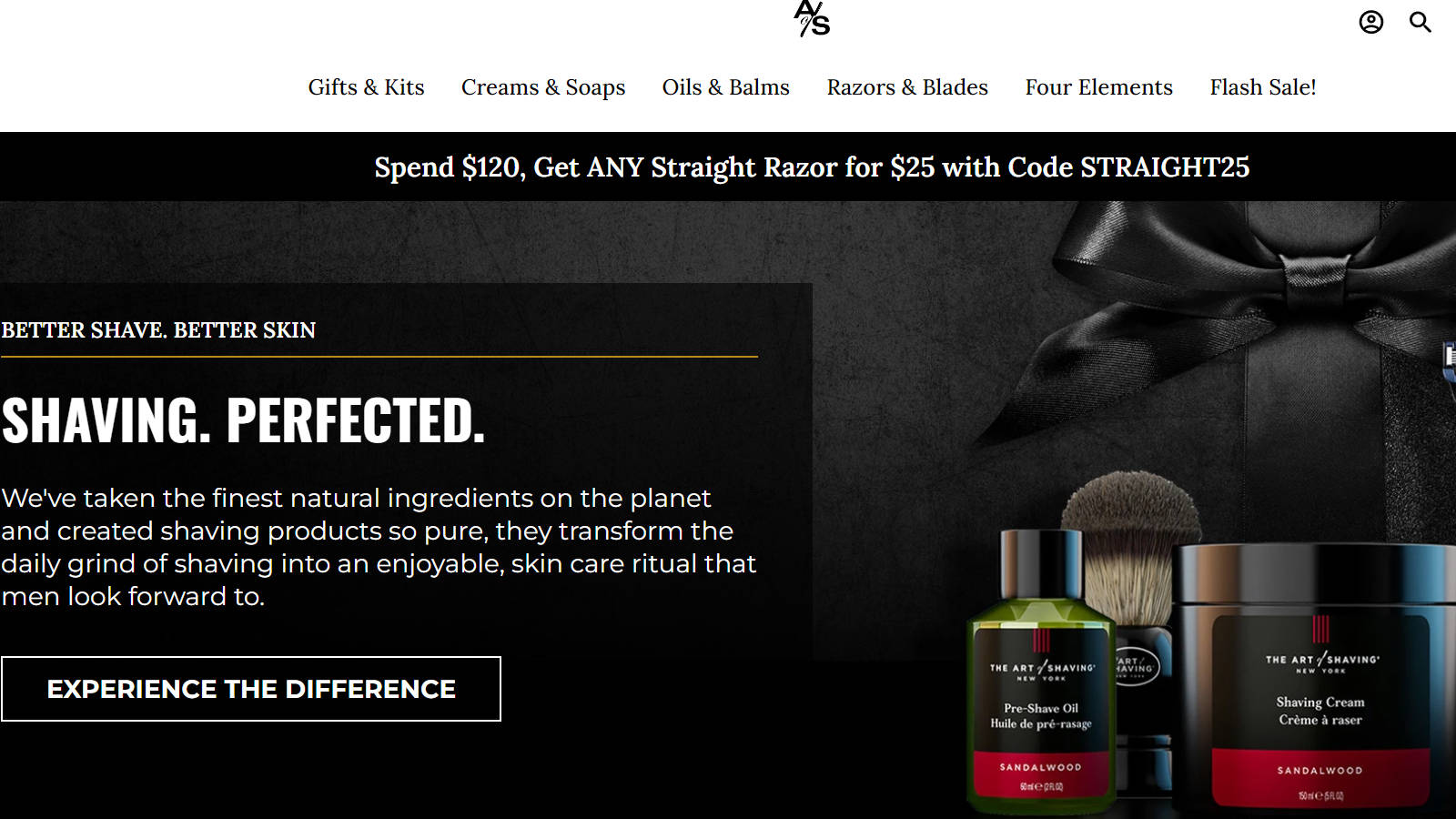Click Experience The Difference button
1456x819 pixels.
tap(251, 689)
